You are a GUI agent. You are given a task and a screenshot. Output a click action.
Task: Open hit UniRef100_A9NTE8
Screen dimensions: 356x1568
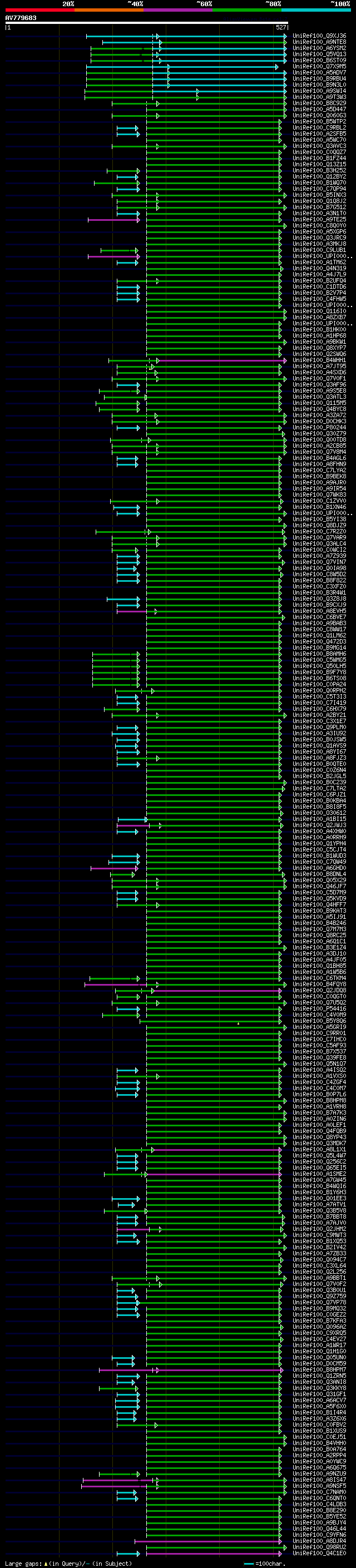319,42
